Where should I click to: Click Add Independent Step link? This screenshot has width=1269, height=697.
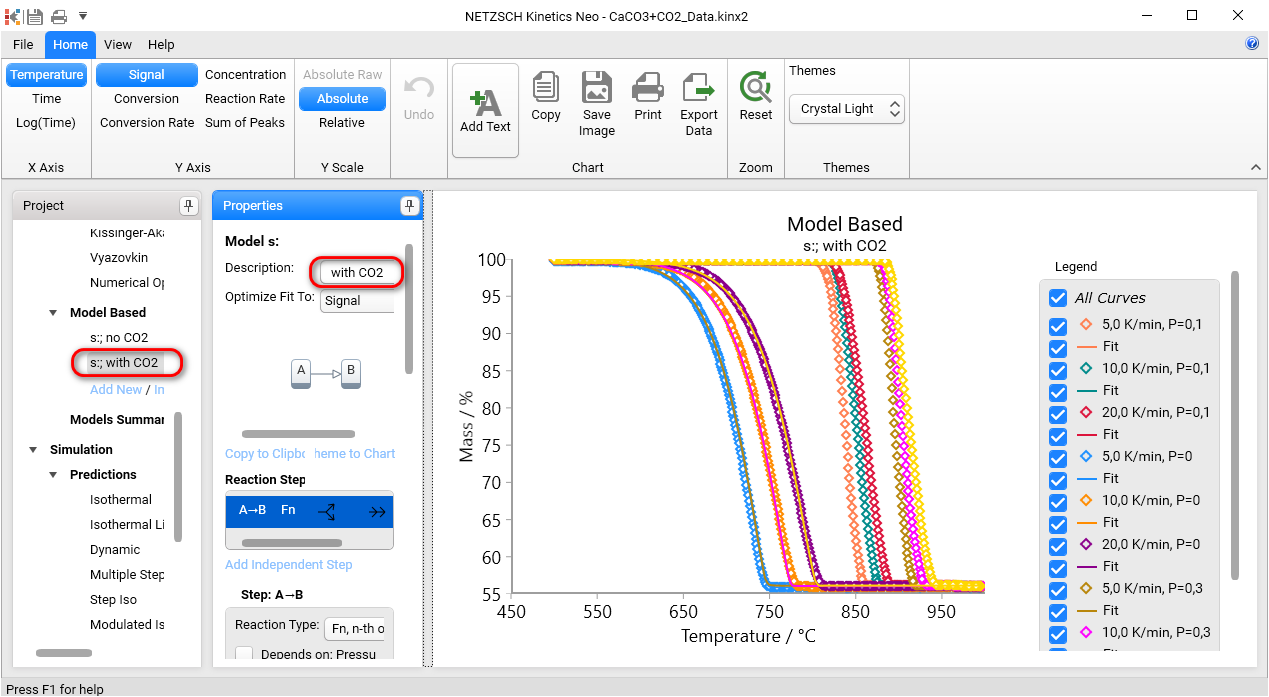(288, 564)
